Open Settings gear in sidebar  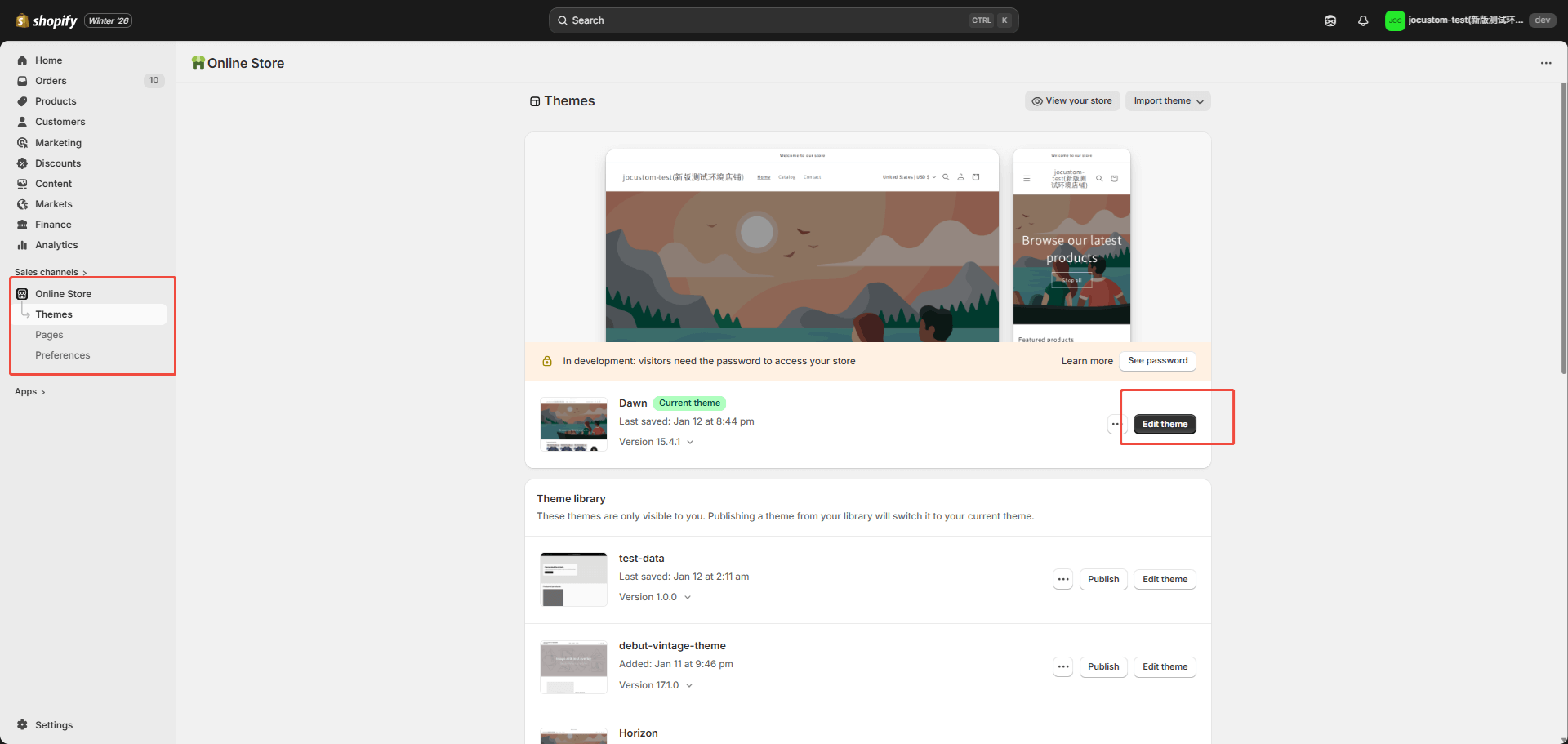coord(22,725)
